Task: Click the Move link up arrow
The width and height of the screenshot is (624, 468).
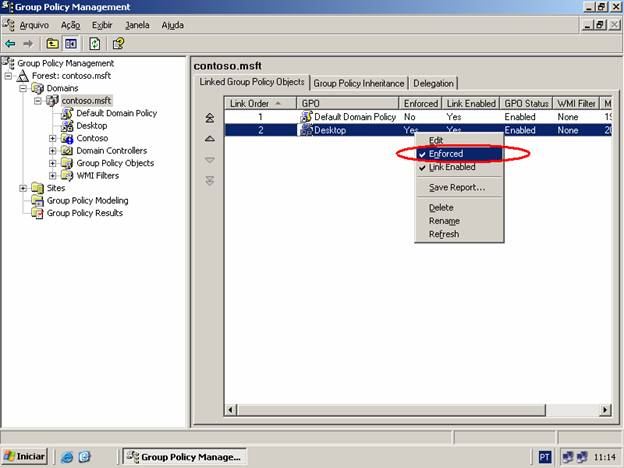Action: 210,138
